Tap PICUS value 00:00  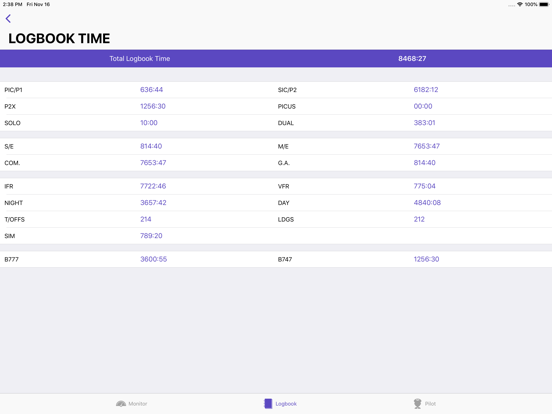[423, 106]
